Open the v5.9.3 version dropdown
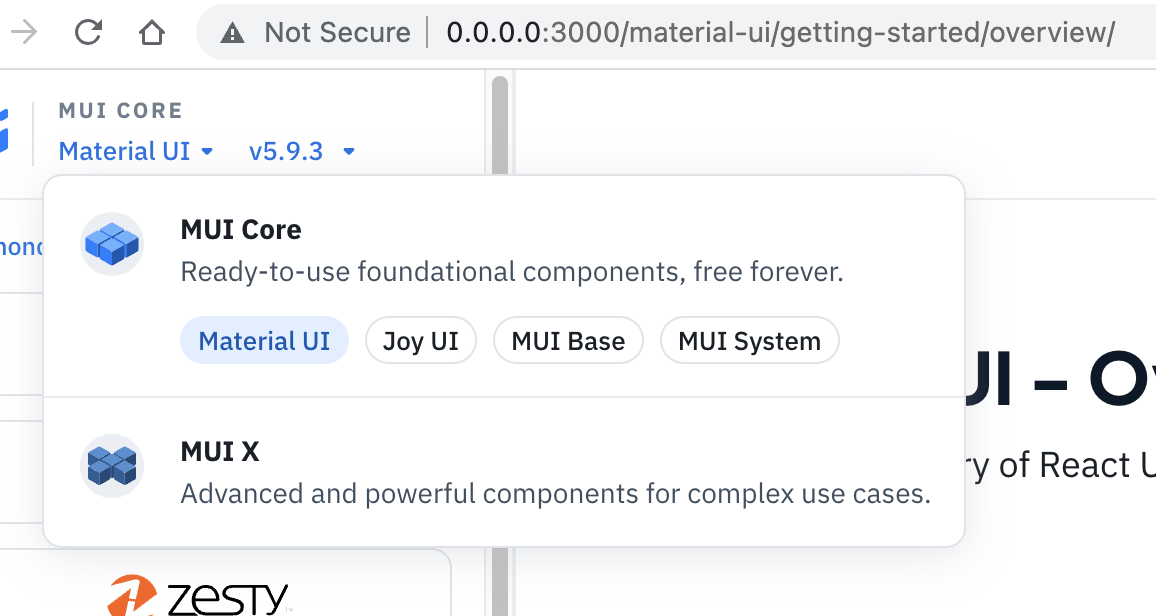Screen dimensions: 1156x616 302,151
